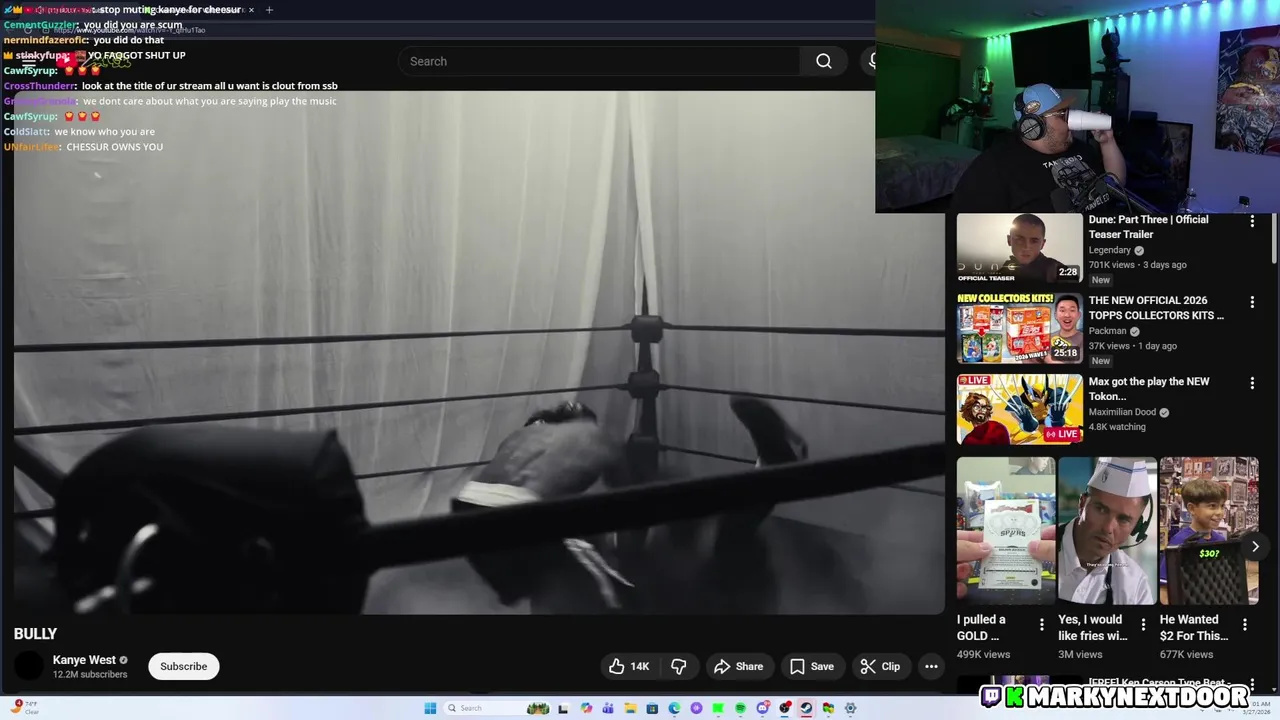Switch to Steam taskbar icon
1280x720 pixels.
point(806,708)
